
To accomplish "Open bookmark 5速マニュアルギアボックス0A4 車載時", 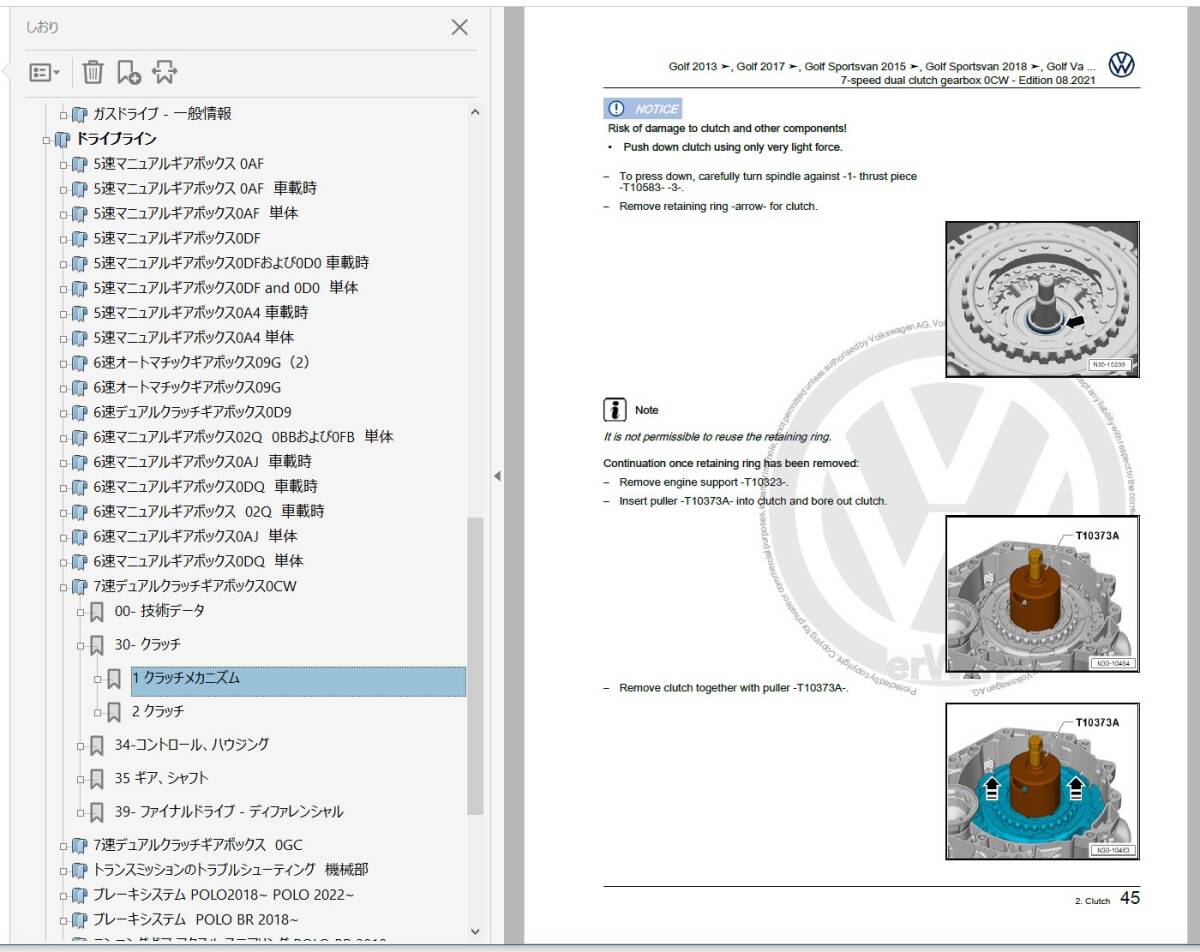I will coord(201,312).
